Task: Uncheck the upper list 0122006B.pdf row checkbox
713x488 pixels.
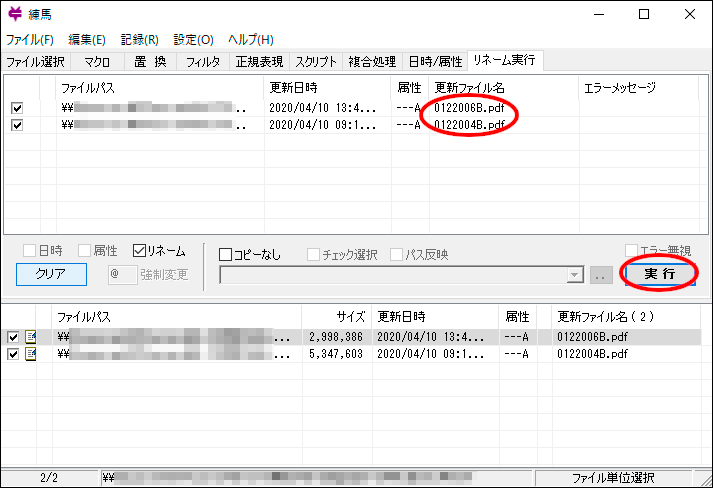Action: [17, 108]
